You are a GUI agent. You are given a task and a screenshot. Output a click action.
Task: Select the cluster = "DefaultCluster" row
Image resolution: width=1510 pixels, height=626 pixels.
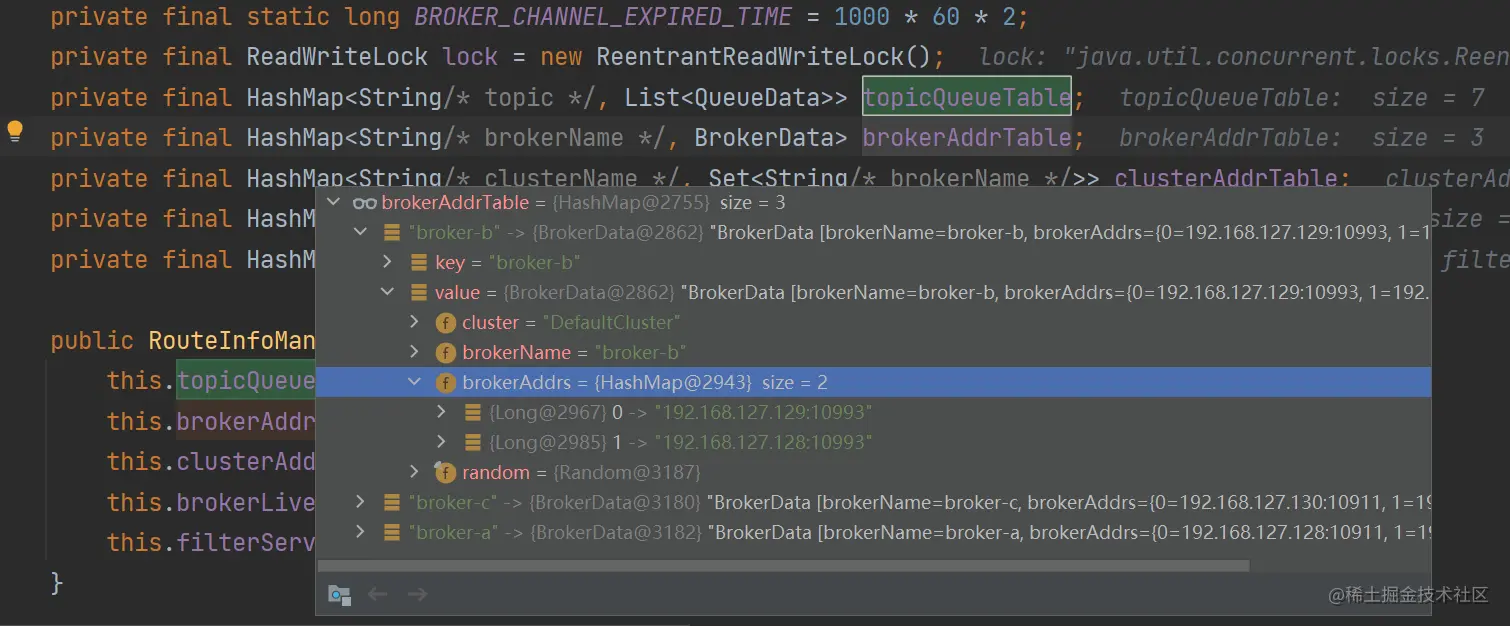(x=873, y=323)
